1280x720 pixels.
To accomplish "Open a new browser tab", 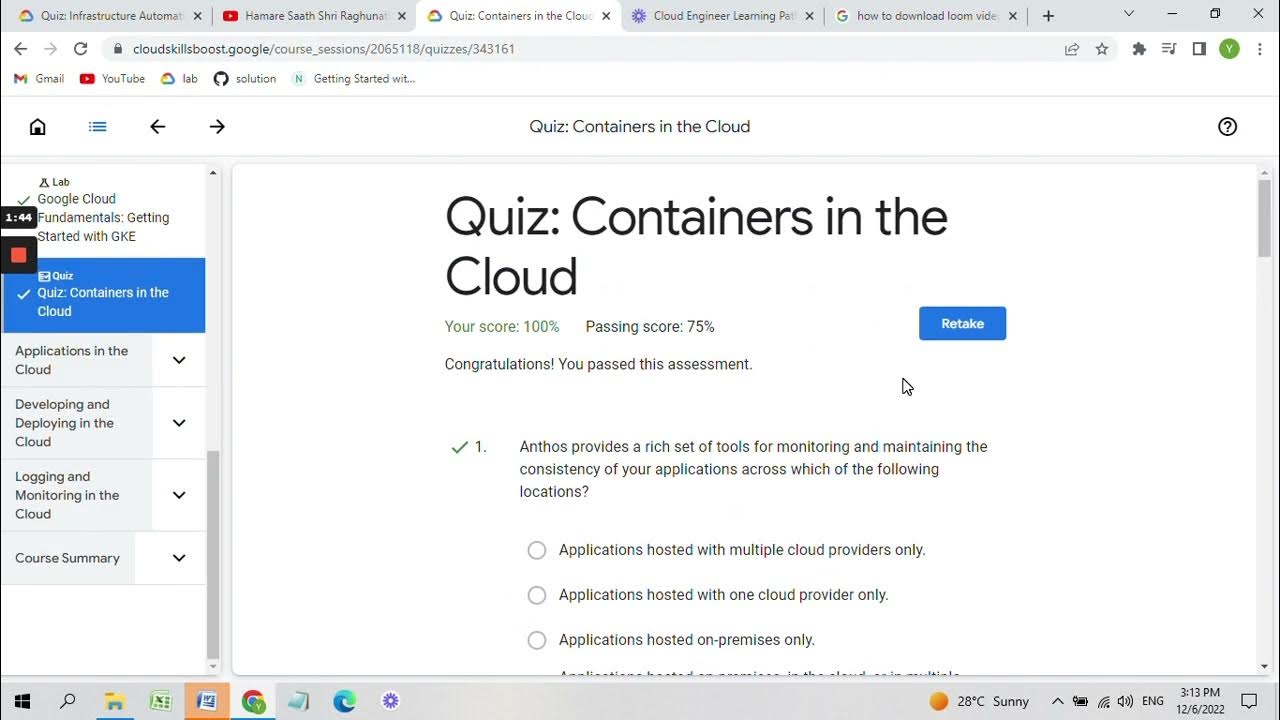I will 1048,16.
